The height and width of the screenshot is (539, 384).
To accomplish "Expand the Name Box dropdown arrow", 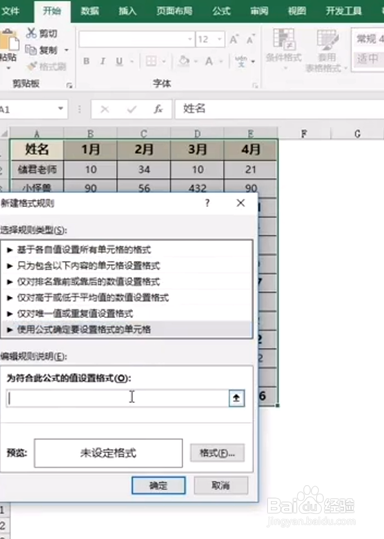I will click(x=61, y=109).
